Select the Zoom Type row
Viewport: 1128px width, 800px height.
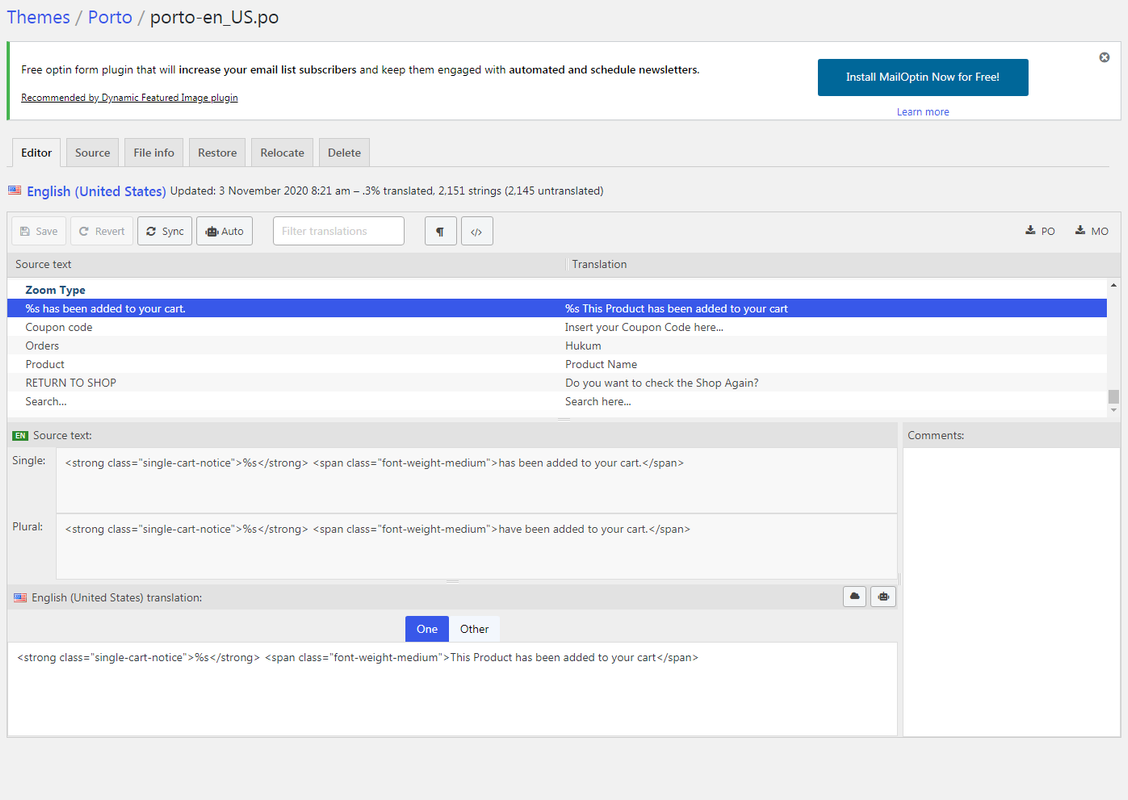pyautogui.click(x=557, y=290)
